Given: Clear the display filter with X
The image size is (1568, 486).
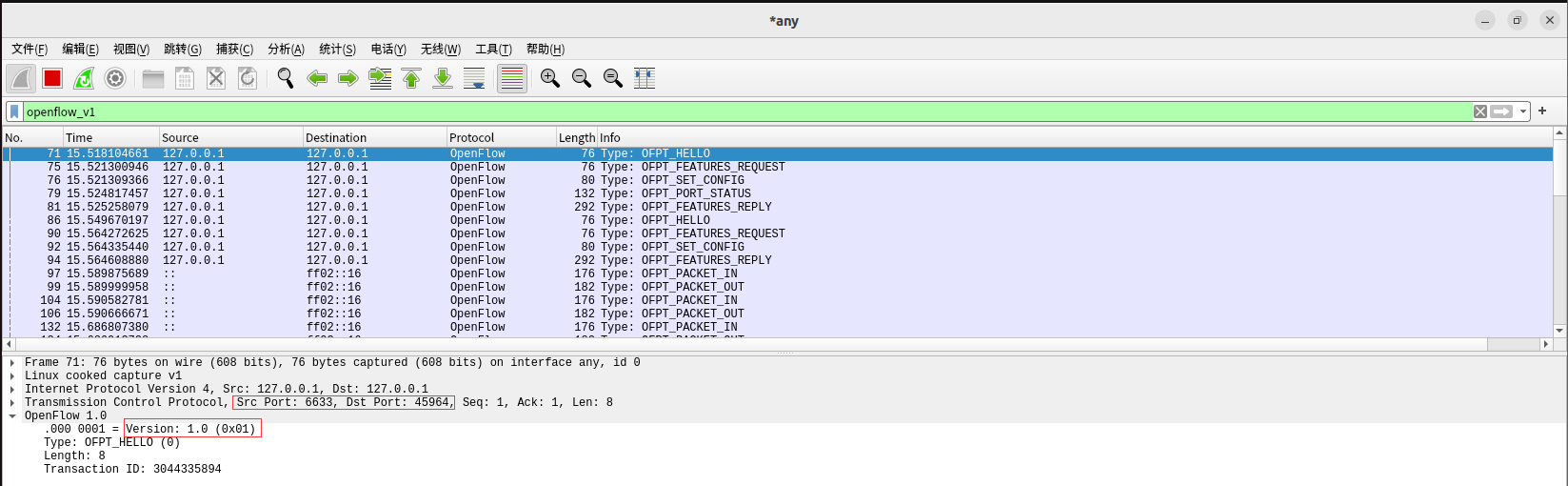Looking at the screenshot, I should tap(1480, 111).
